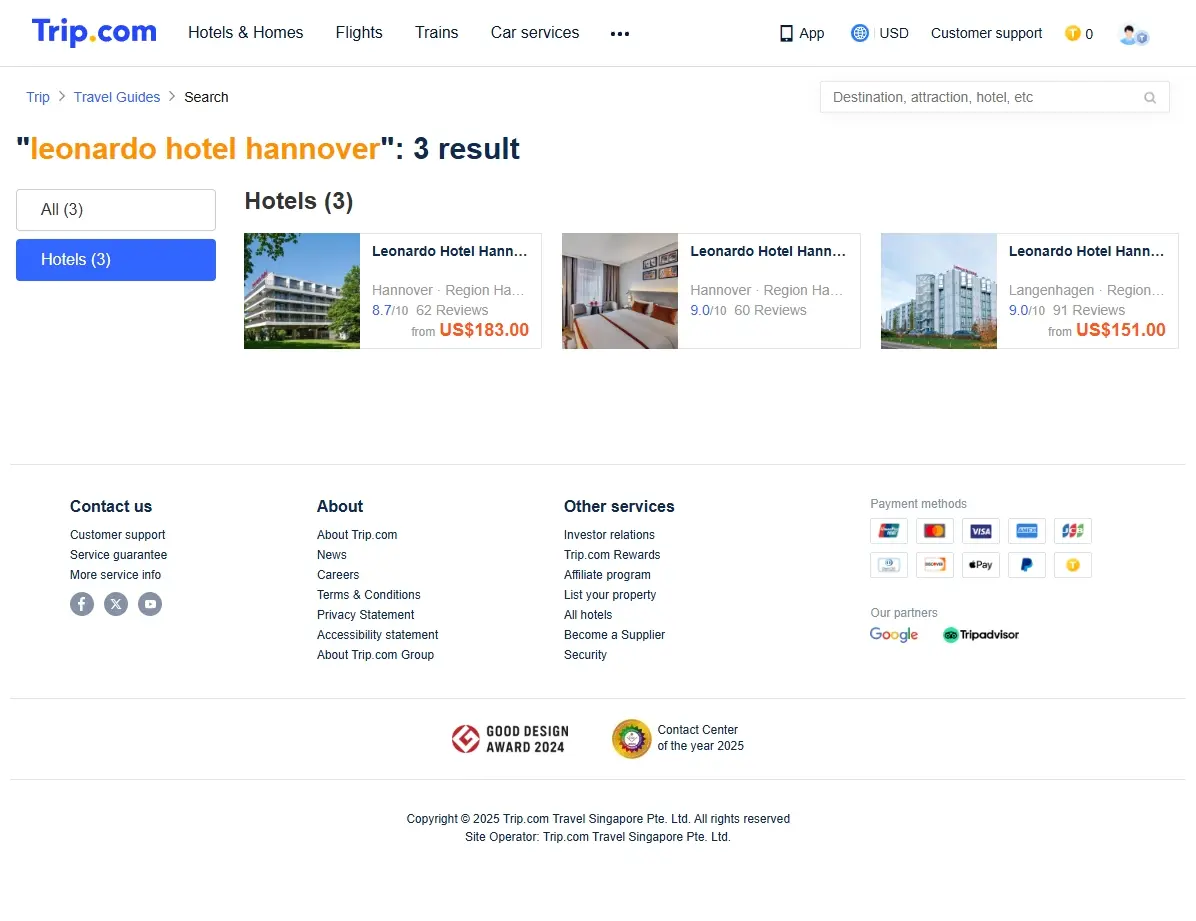Open Accessibility statement footer link
The width and height of the screenshot is (1196, 921).
click(378, 635)
